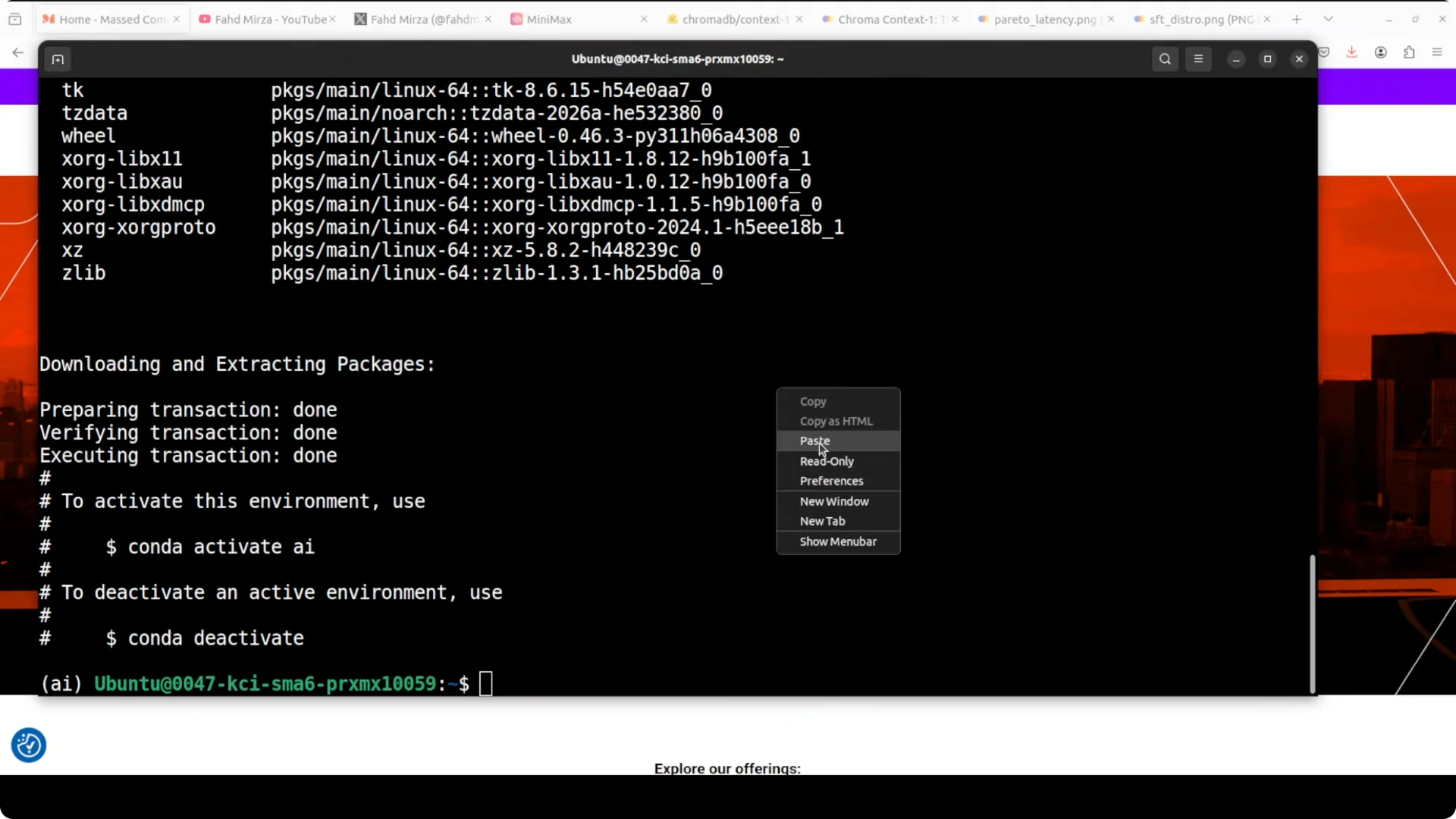The width and height of the screenshot is (1456, 819).
Task: Maximize the terminal window
Action: [1267, 59]
